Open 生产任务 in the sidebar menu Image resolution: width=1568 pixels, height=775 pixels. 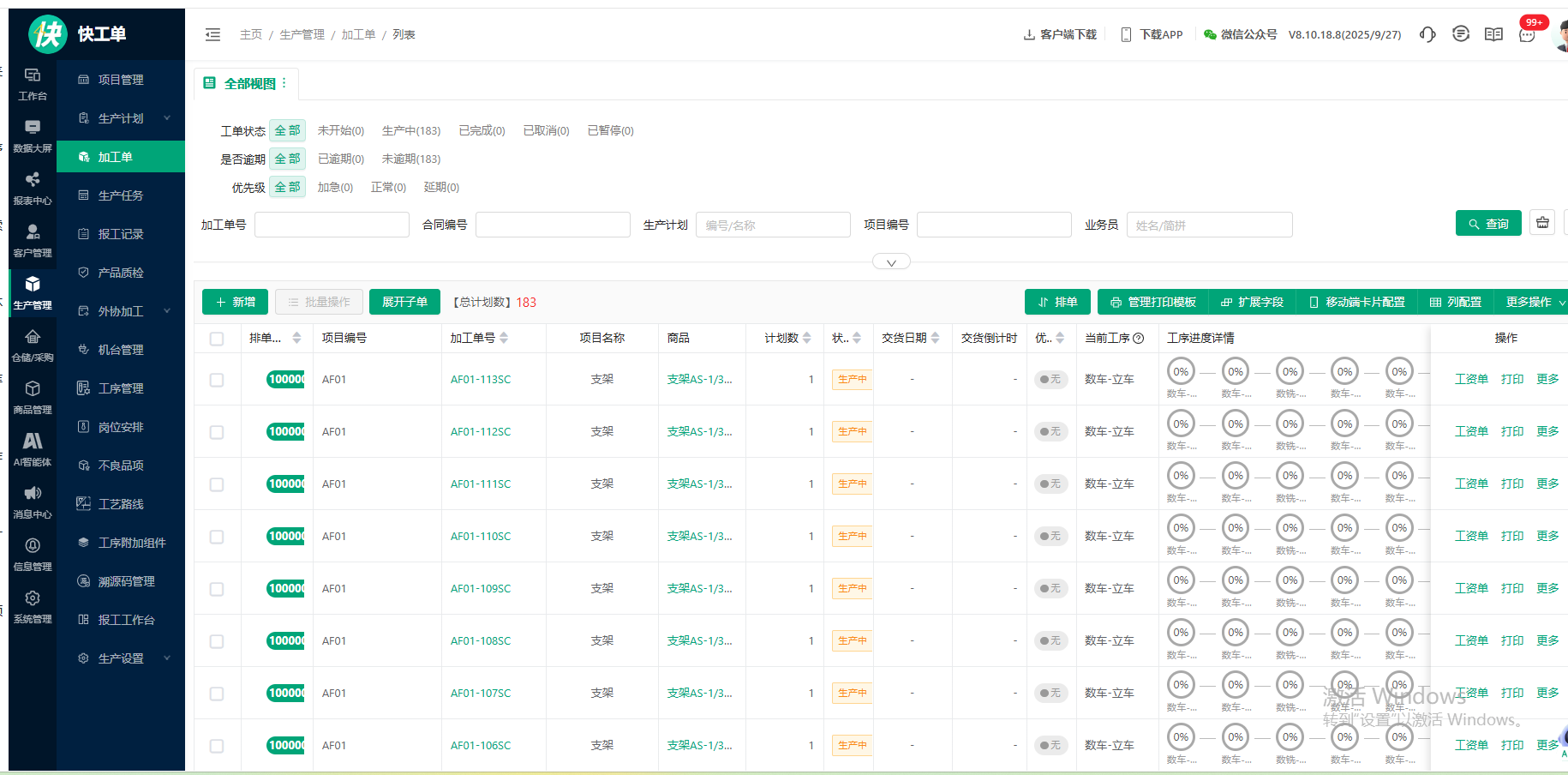pyautogui.click(x=121, y=195)
